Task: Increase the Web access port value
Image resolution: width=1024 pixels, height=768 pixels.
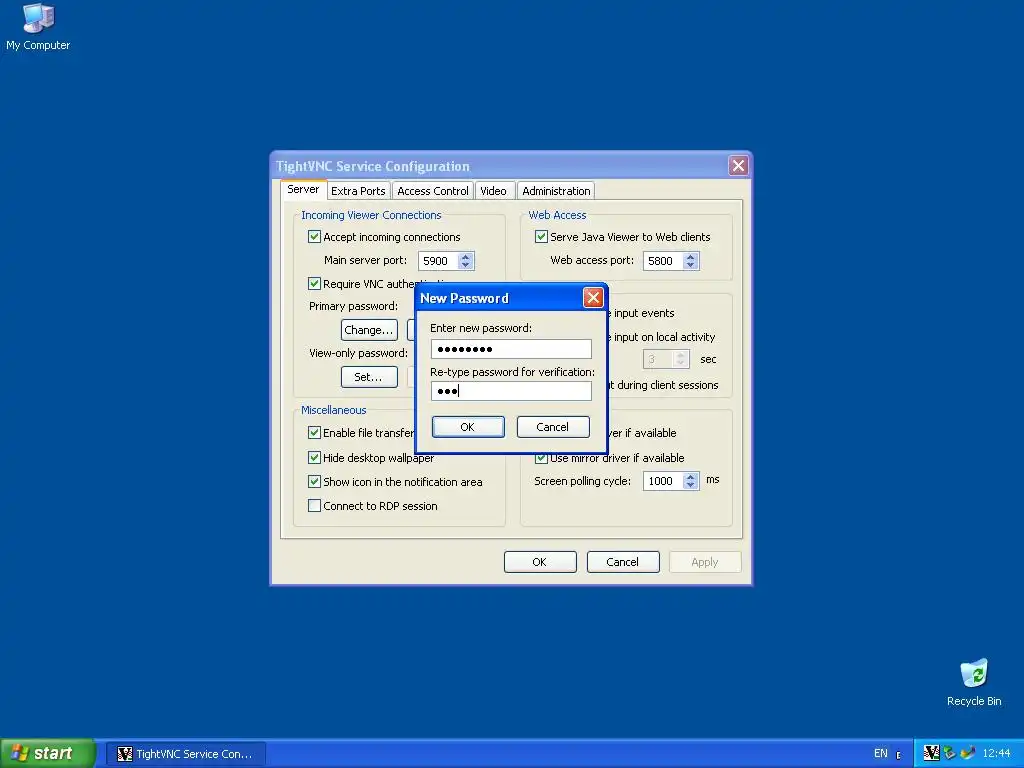Action: (x=691, y=257)
